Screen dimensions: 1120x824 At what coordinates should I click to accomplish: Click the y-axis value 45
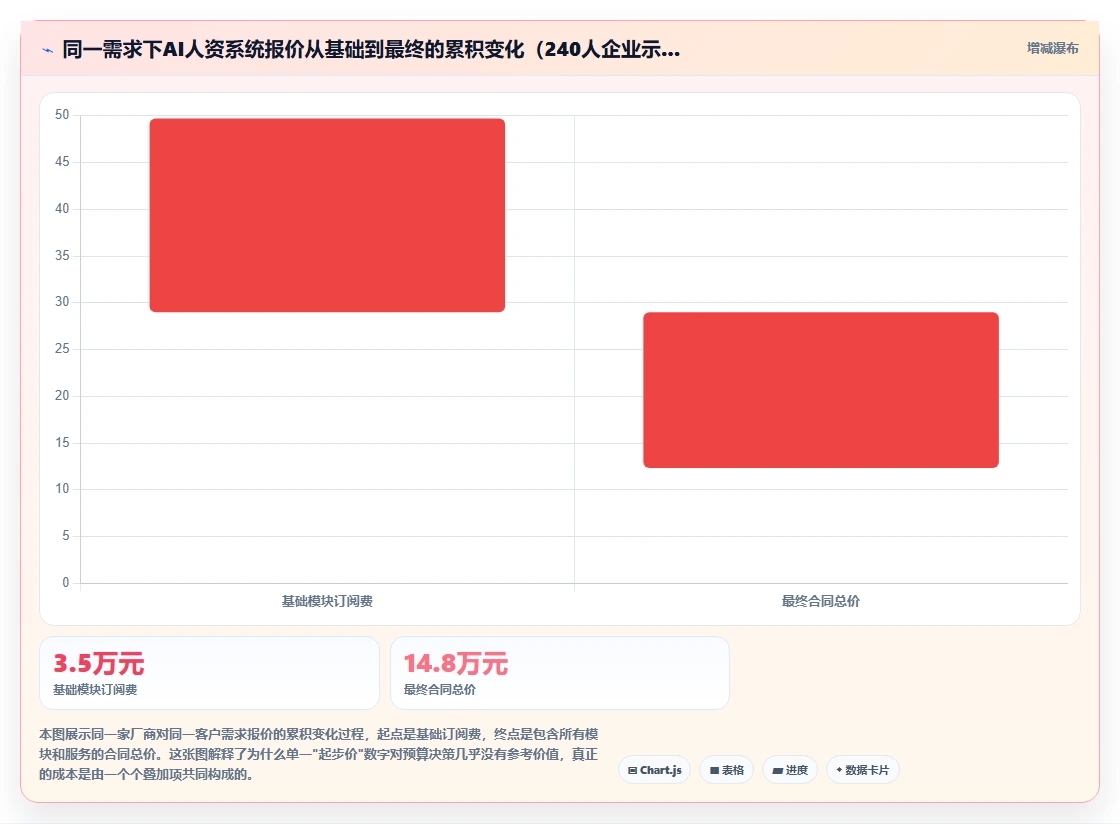tap(62, 162)
